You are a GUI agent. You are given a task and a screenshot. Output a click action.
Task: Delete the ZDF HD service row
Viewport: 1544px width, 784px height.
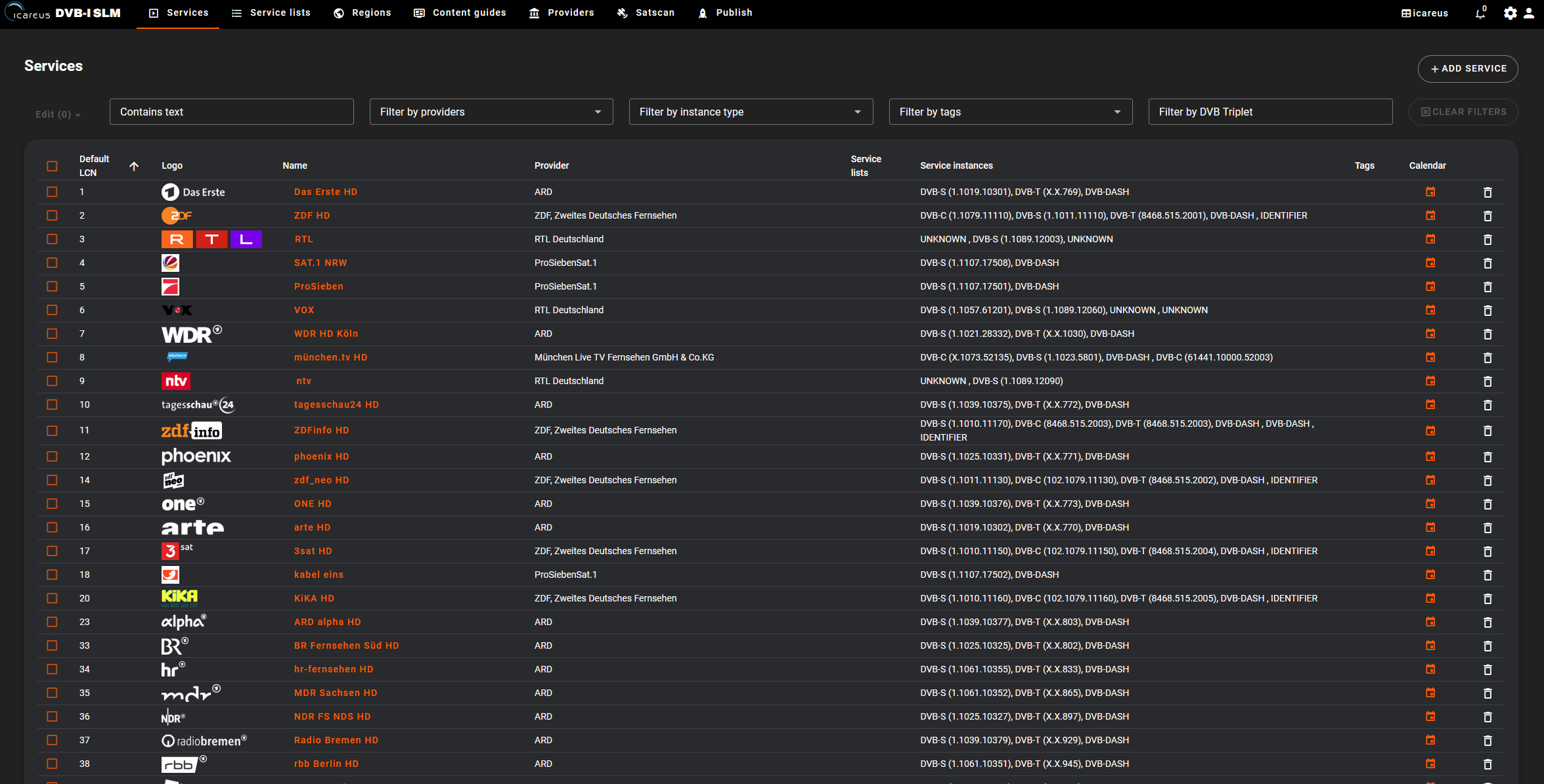pyautogui.click(x=1488, y=216)
